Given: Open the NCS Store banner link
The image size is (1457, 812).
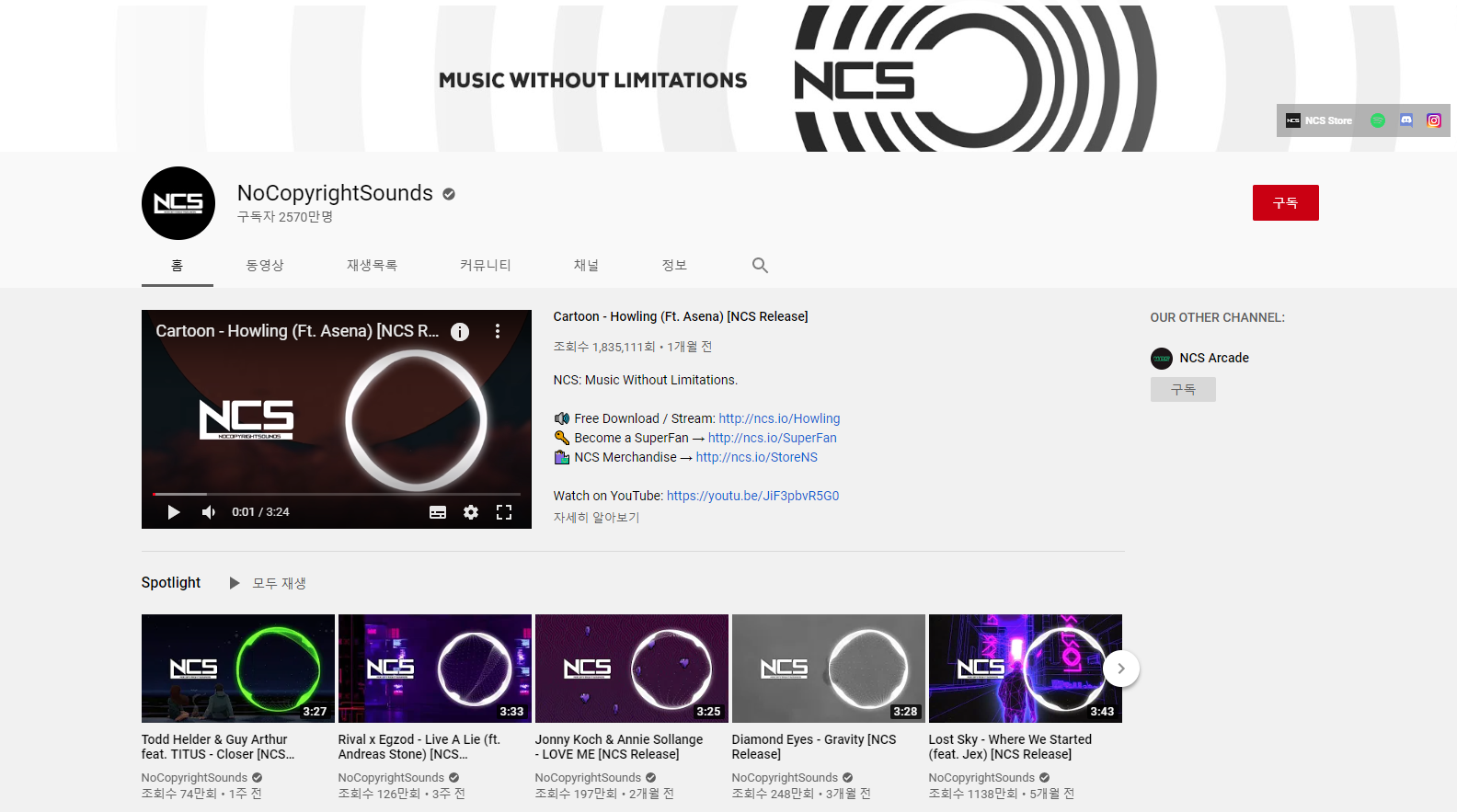Looking at the screenshot, I should point(1318,120).
